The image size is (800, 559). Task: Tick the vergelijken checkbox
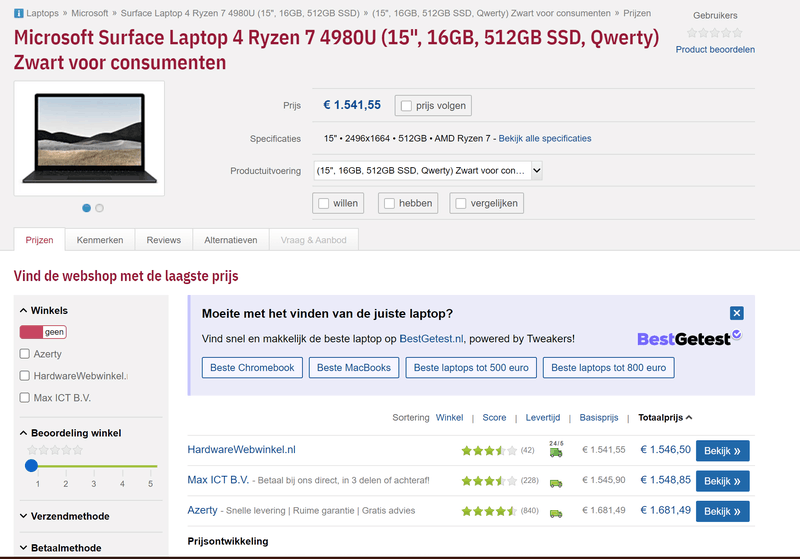coord(461,204)
